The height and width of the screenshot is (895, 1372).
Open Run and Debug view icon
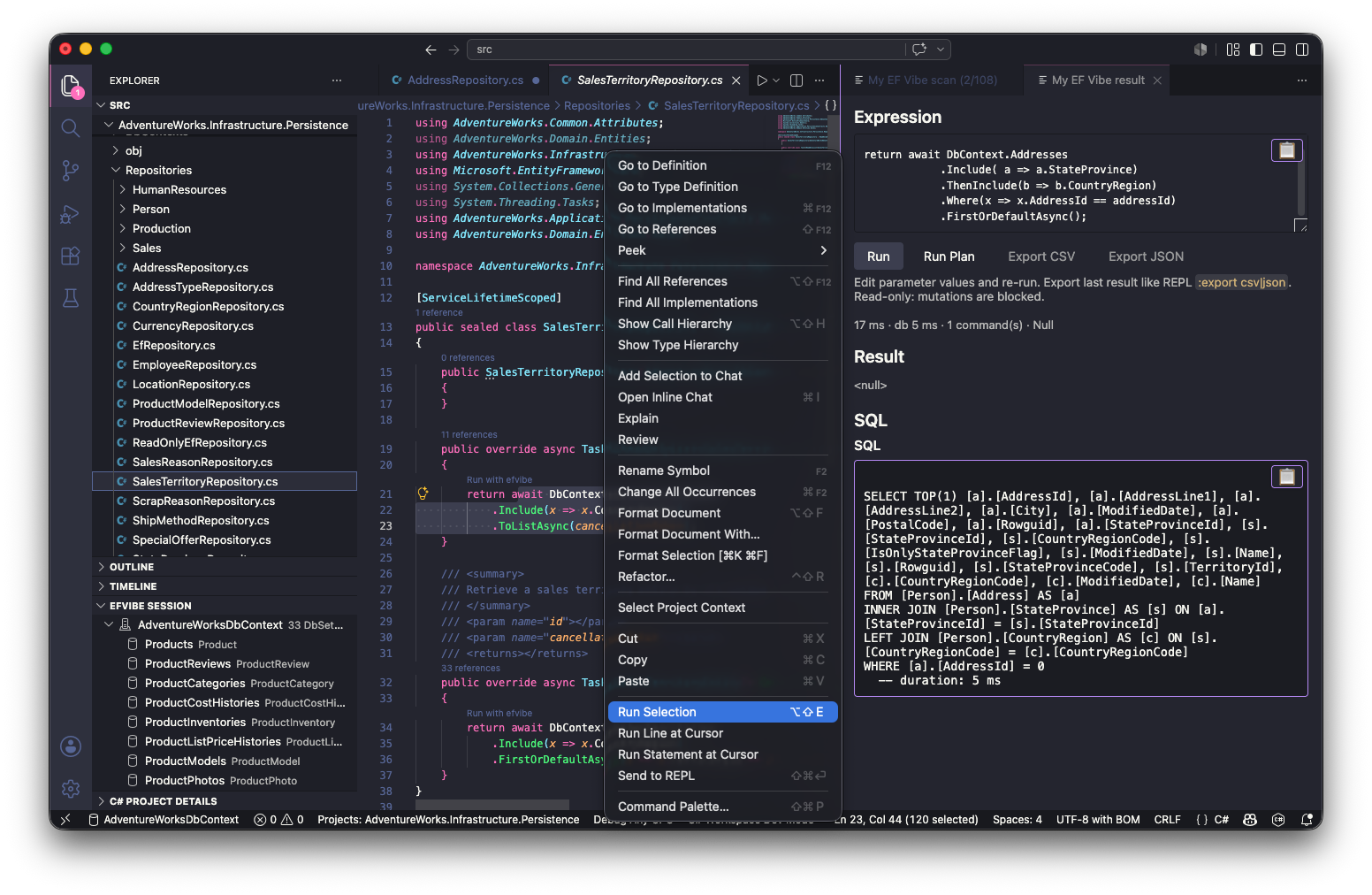(x=71, y=214)
